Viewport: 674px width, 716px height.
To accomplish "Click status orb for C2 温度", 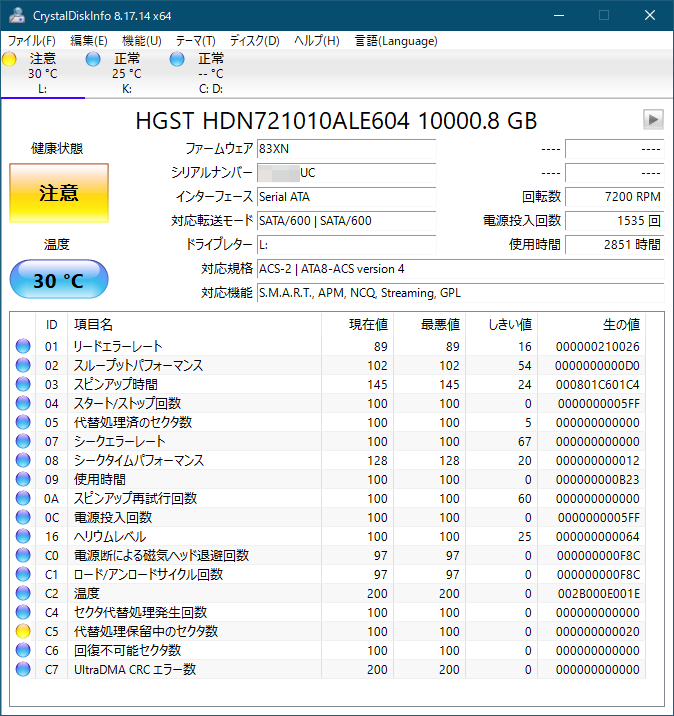I will click(23, 593).
